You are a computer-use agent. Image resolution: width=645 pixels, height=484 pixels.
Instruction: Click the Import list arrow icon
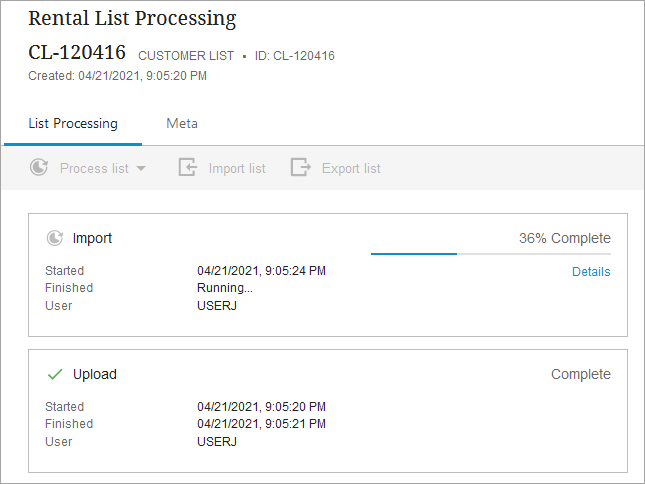(188, 168)
